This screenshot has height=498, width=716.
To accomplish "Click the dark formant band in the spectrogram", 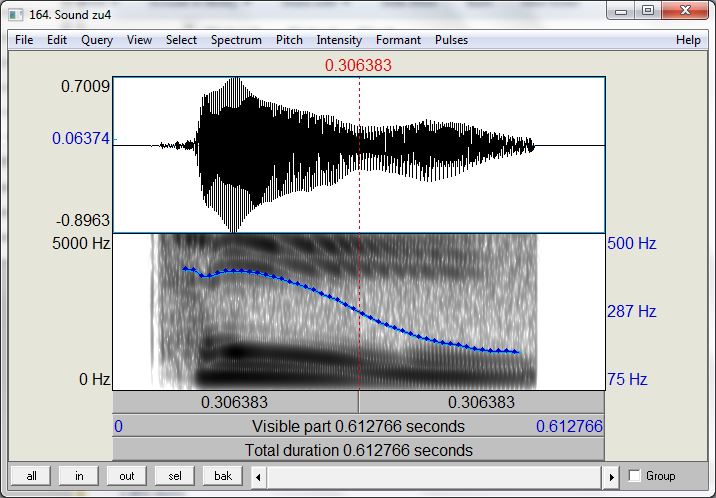I will point(237,351).
